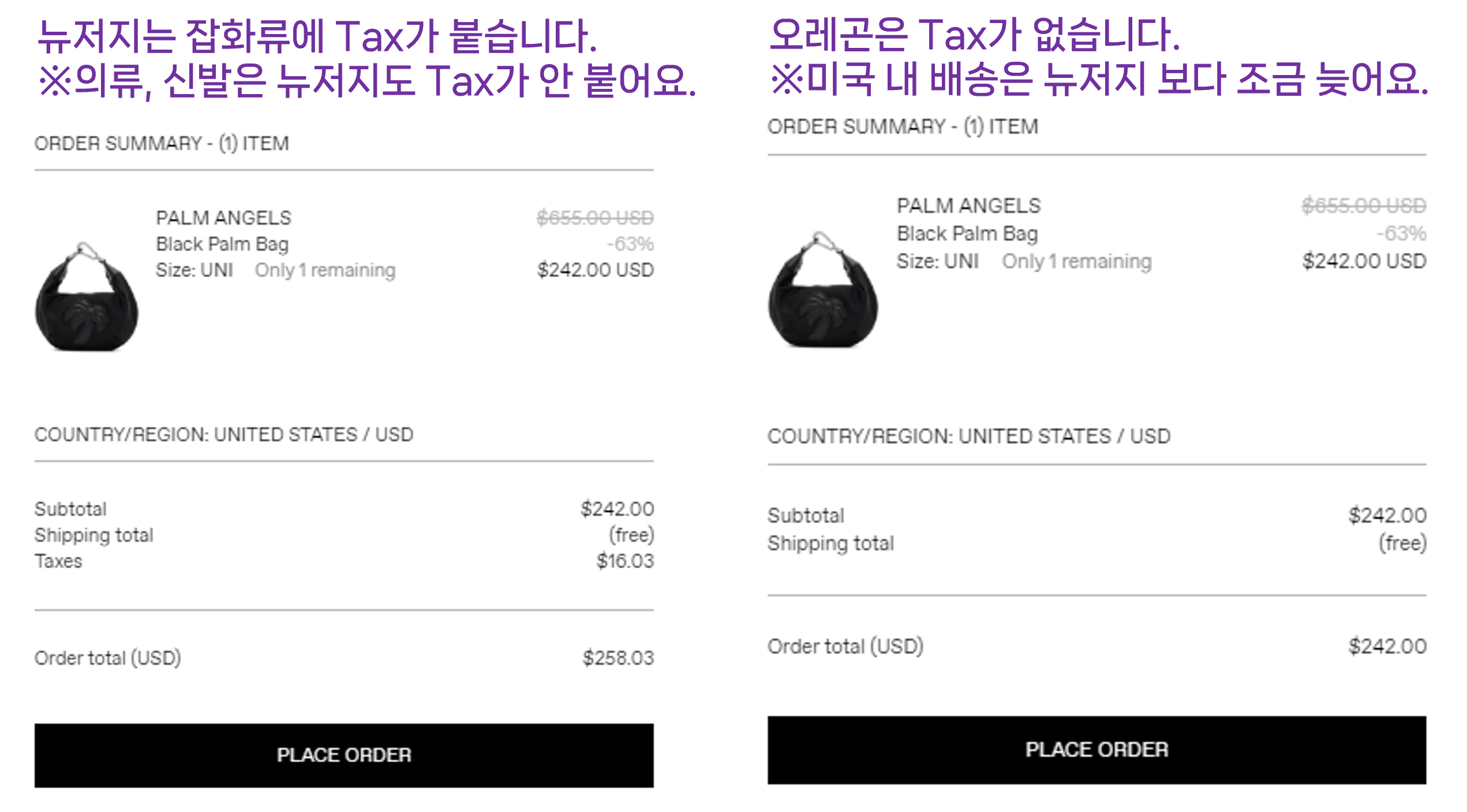Click the Korean note about slower US shipping
1467x812 pixels.
coord(1099,78)
